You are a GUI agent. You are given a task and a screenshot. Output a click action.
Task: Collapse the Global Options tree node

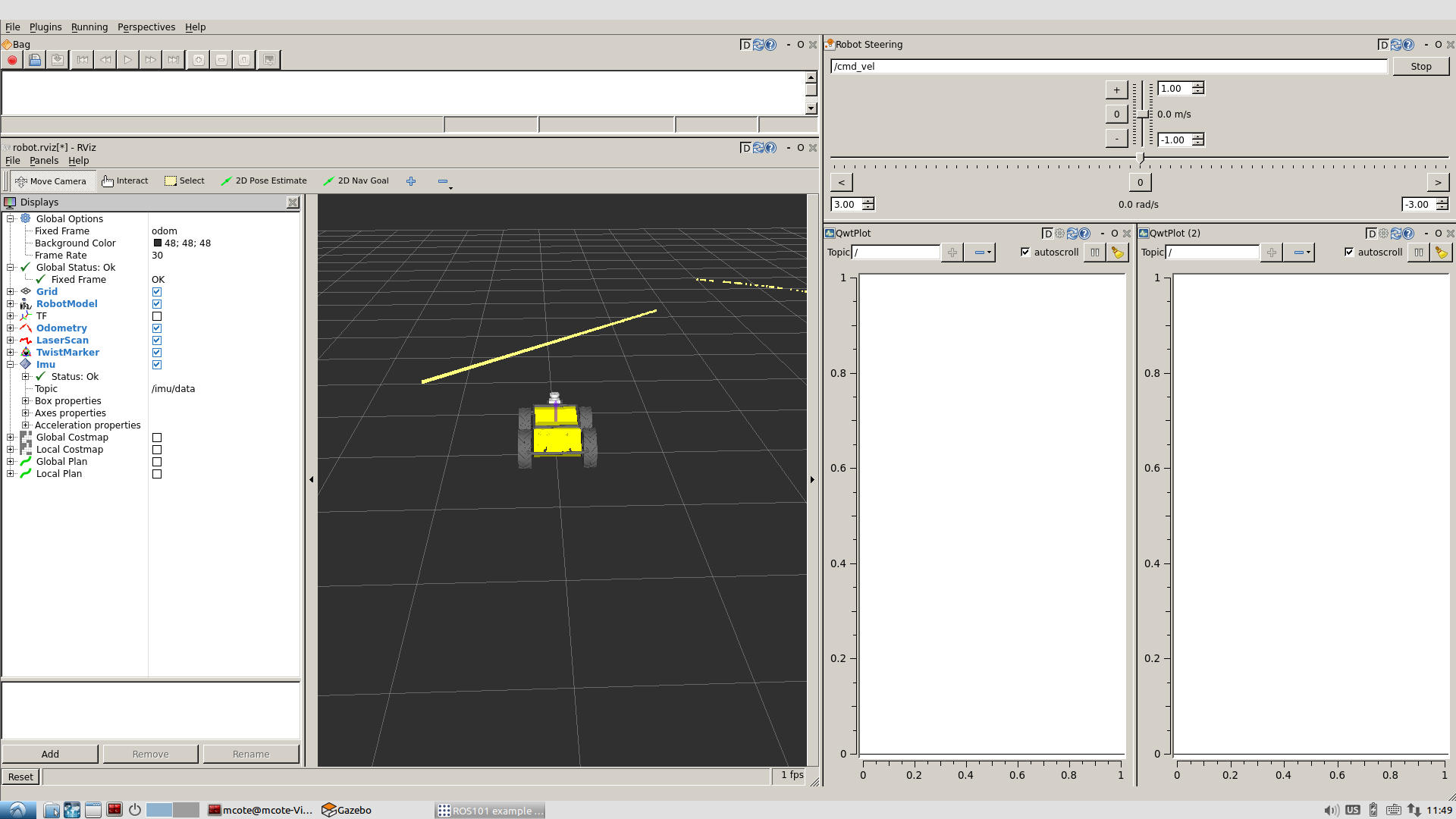[11, 219]
